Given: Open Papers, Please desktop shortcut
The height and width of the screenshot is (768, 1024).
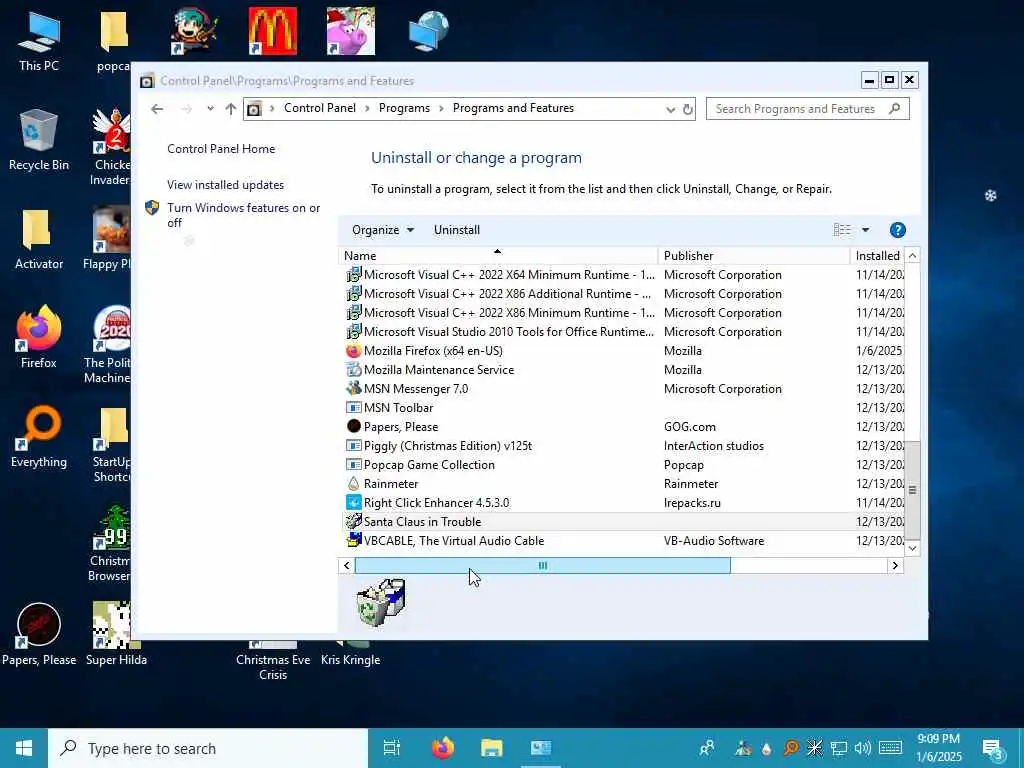Looking at the screenshot, I should [x=39, y=633].
